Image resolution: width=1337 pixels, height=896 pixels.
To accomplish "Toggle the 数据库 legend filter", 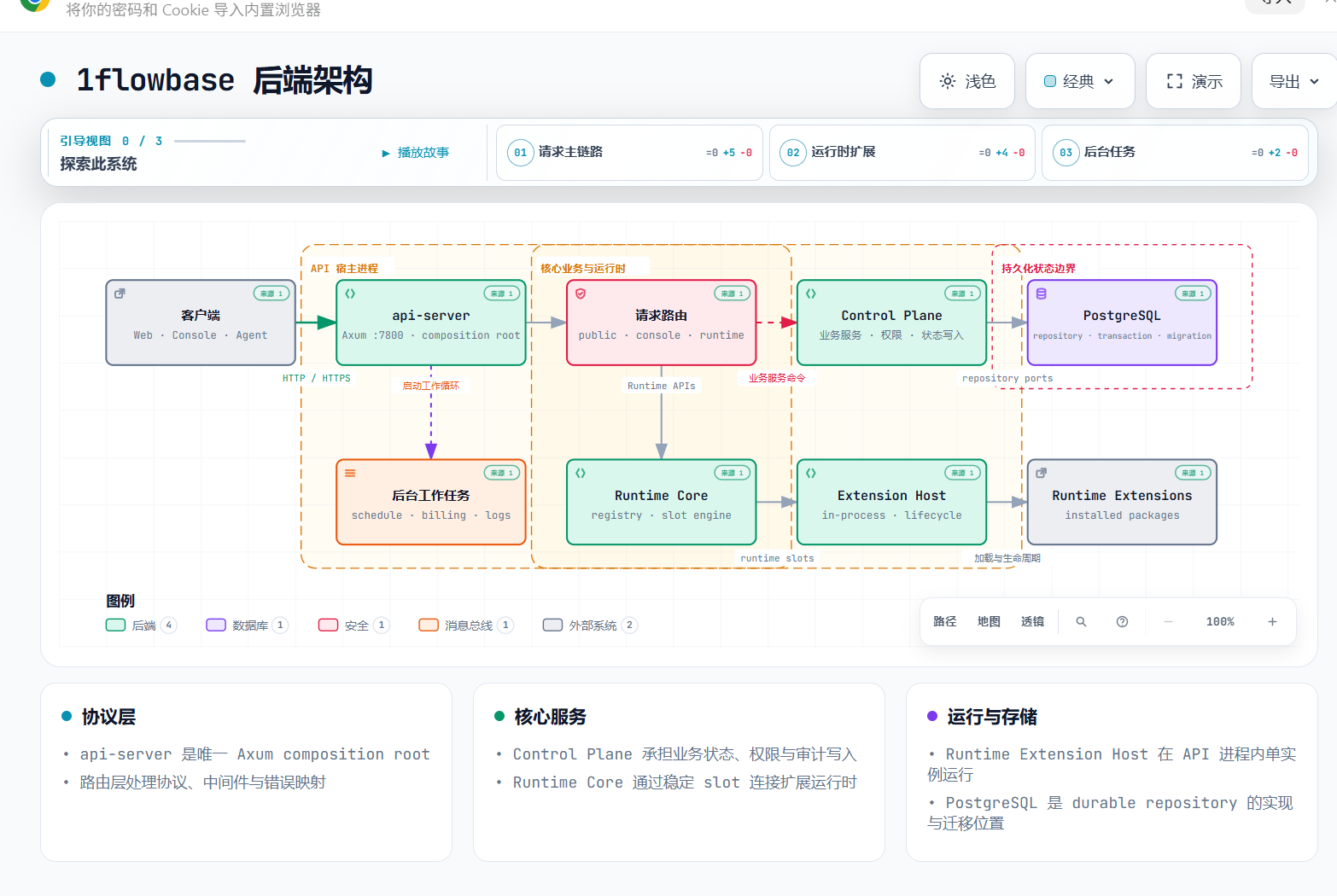I will tap(248, 625).
